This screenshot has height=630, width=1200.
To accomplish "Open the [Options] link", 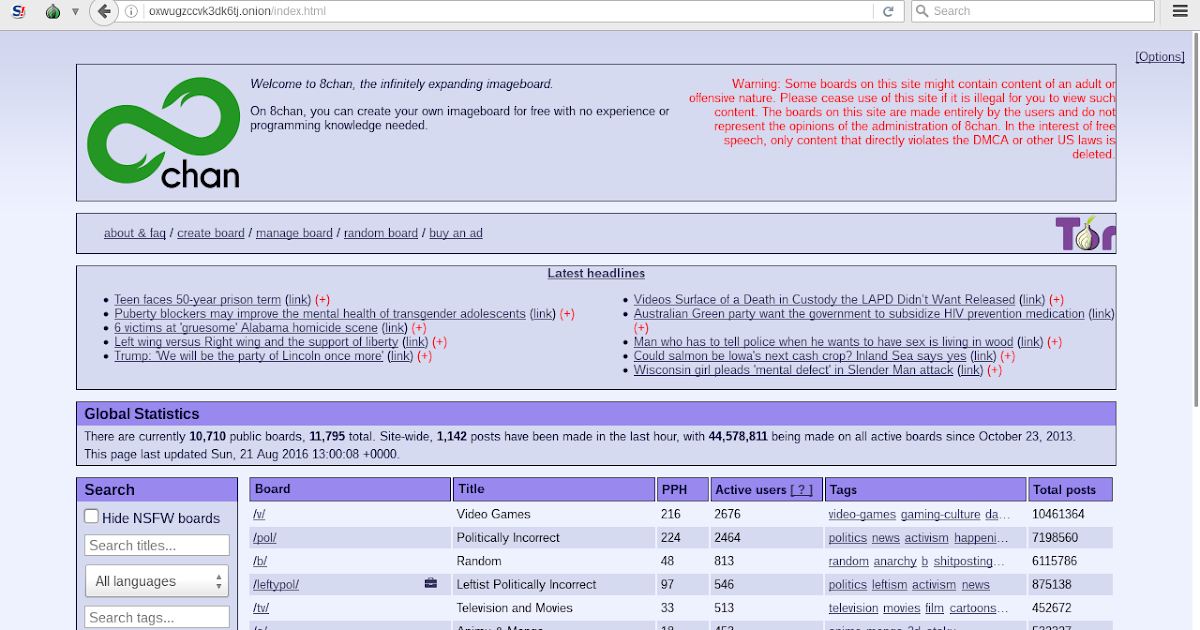I will pyautogui.click(x=1160, y=57).
